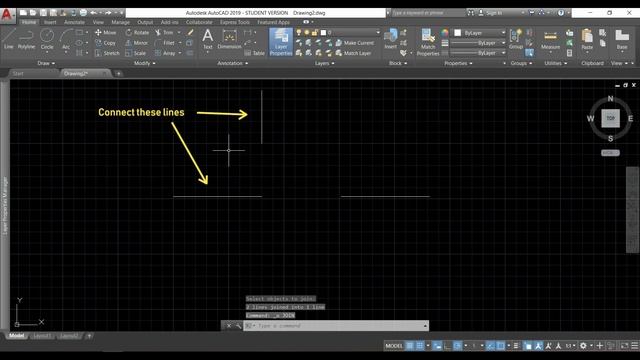This screenshot has width=640, height=360.
Task: Toggle annotation visibility in status bar
Action: 538,346
